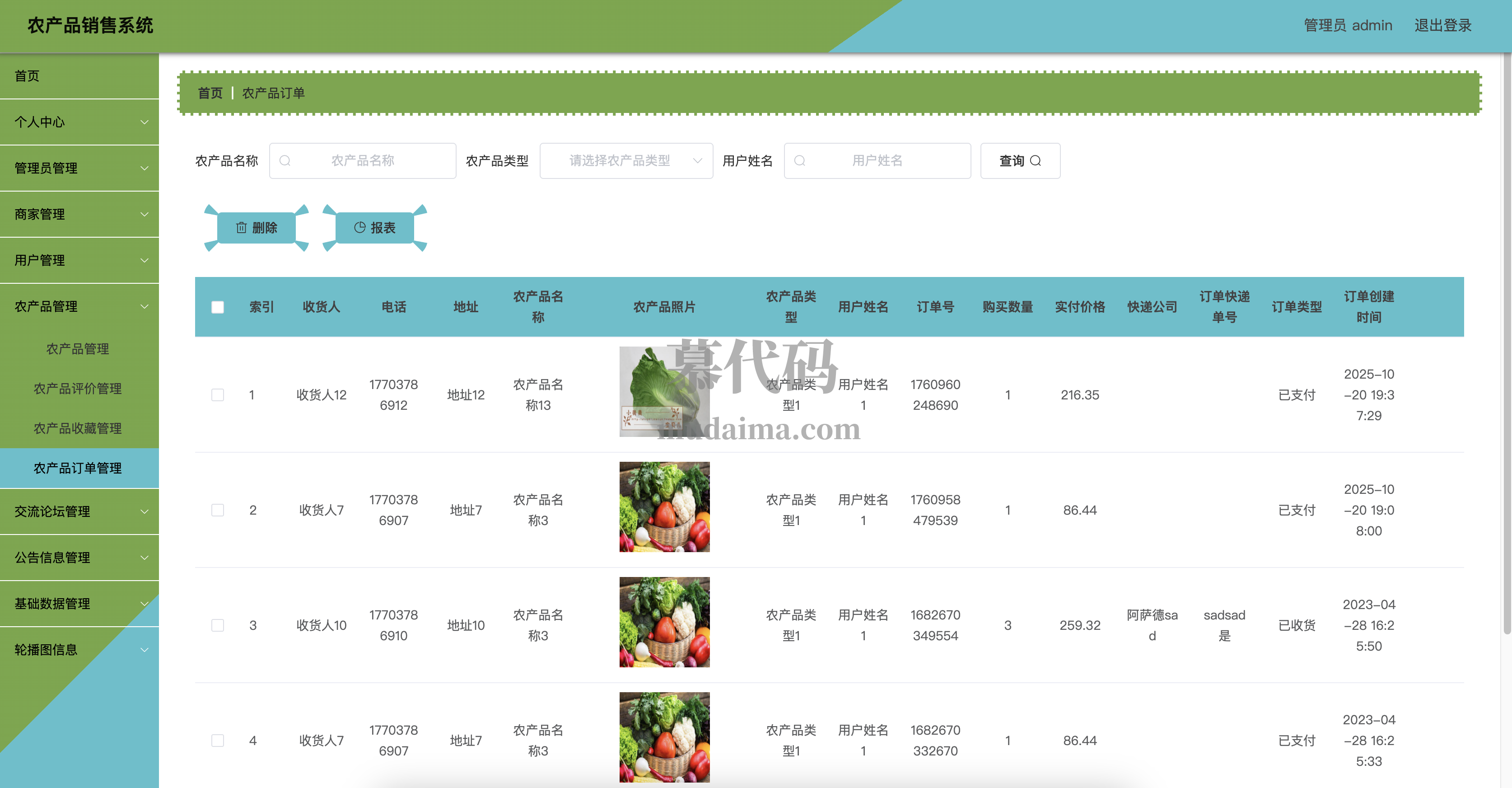Toggle the select-all checkbox in table header
1512x788 pixels.
pos(218,307)
